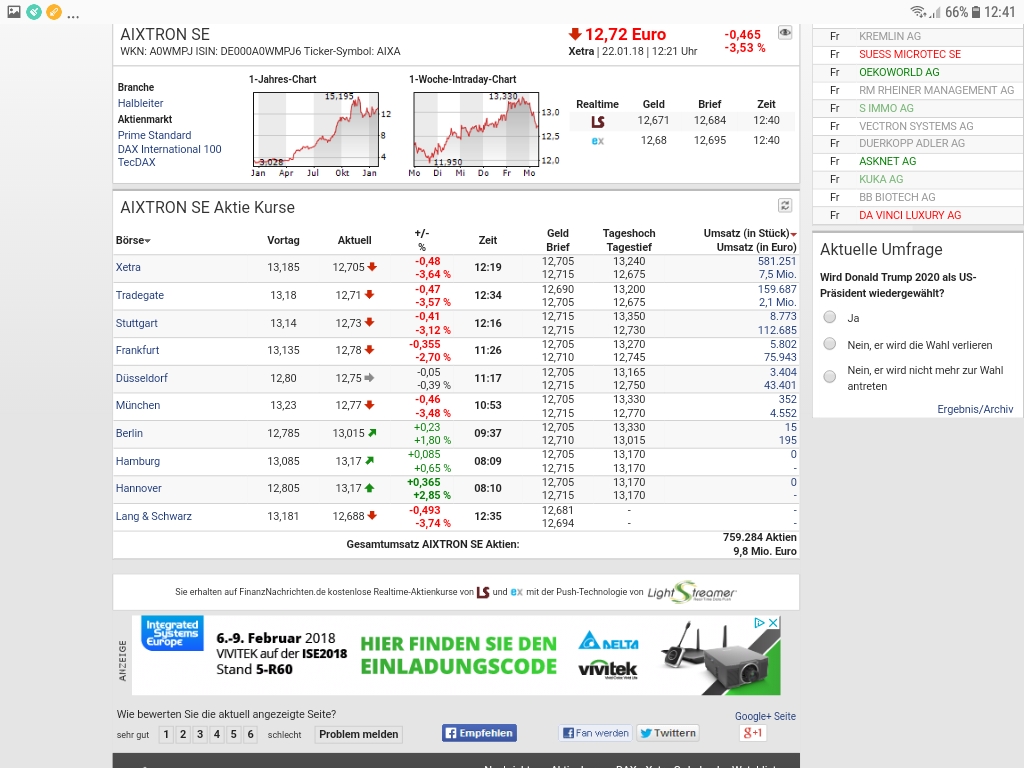The width and height of the screenshot is (1024, 768).
Task: Rate the page with 3
Action: point(200,734)
